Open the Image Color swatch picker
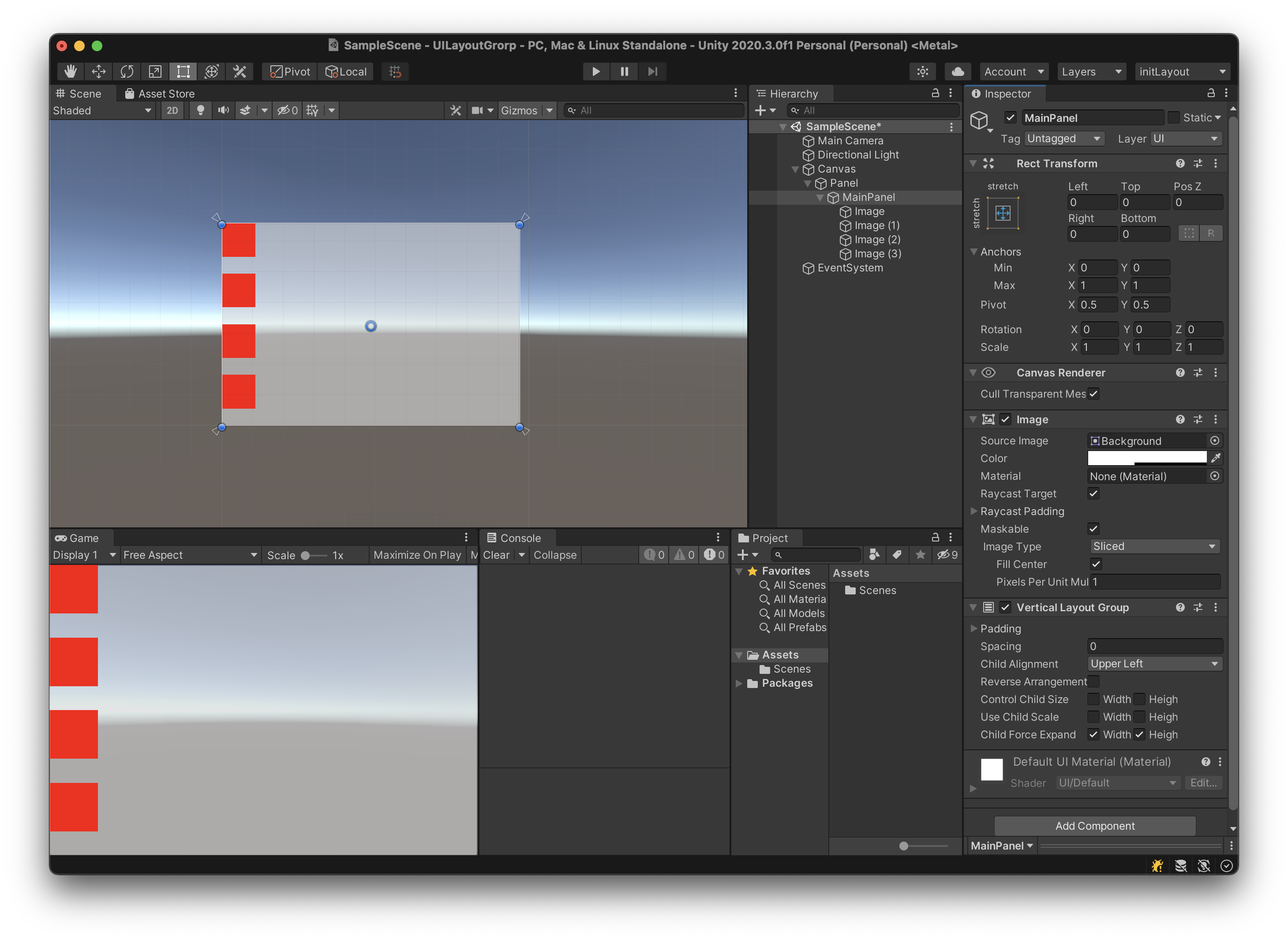 (x=1146, y=458)
